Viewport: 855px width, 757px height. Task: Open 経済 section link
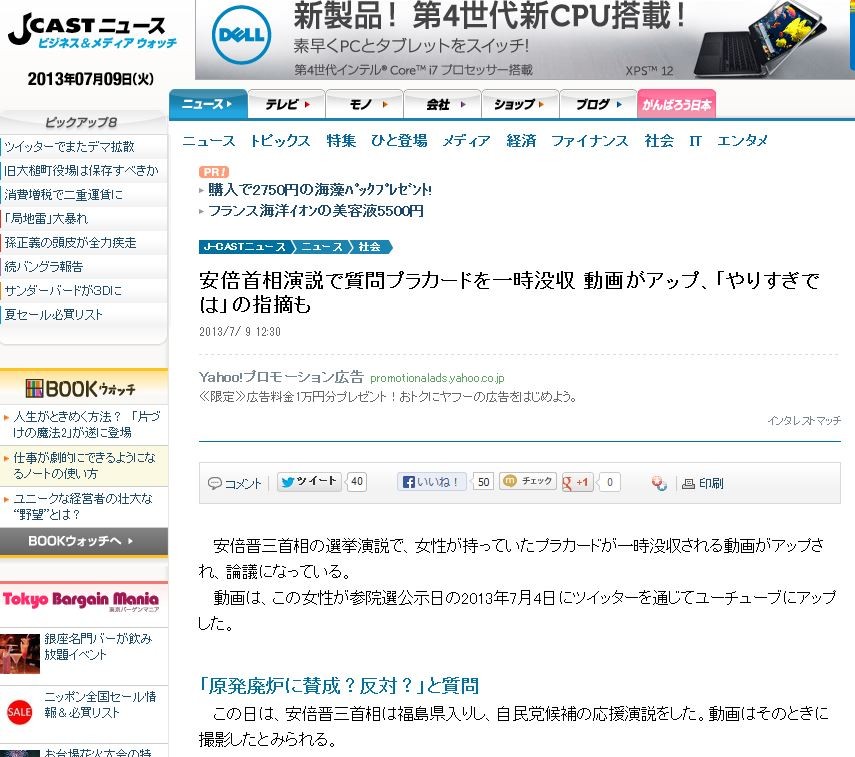[521, 141]
